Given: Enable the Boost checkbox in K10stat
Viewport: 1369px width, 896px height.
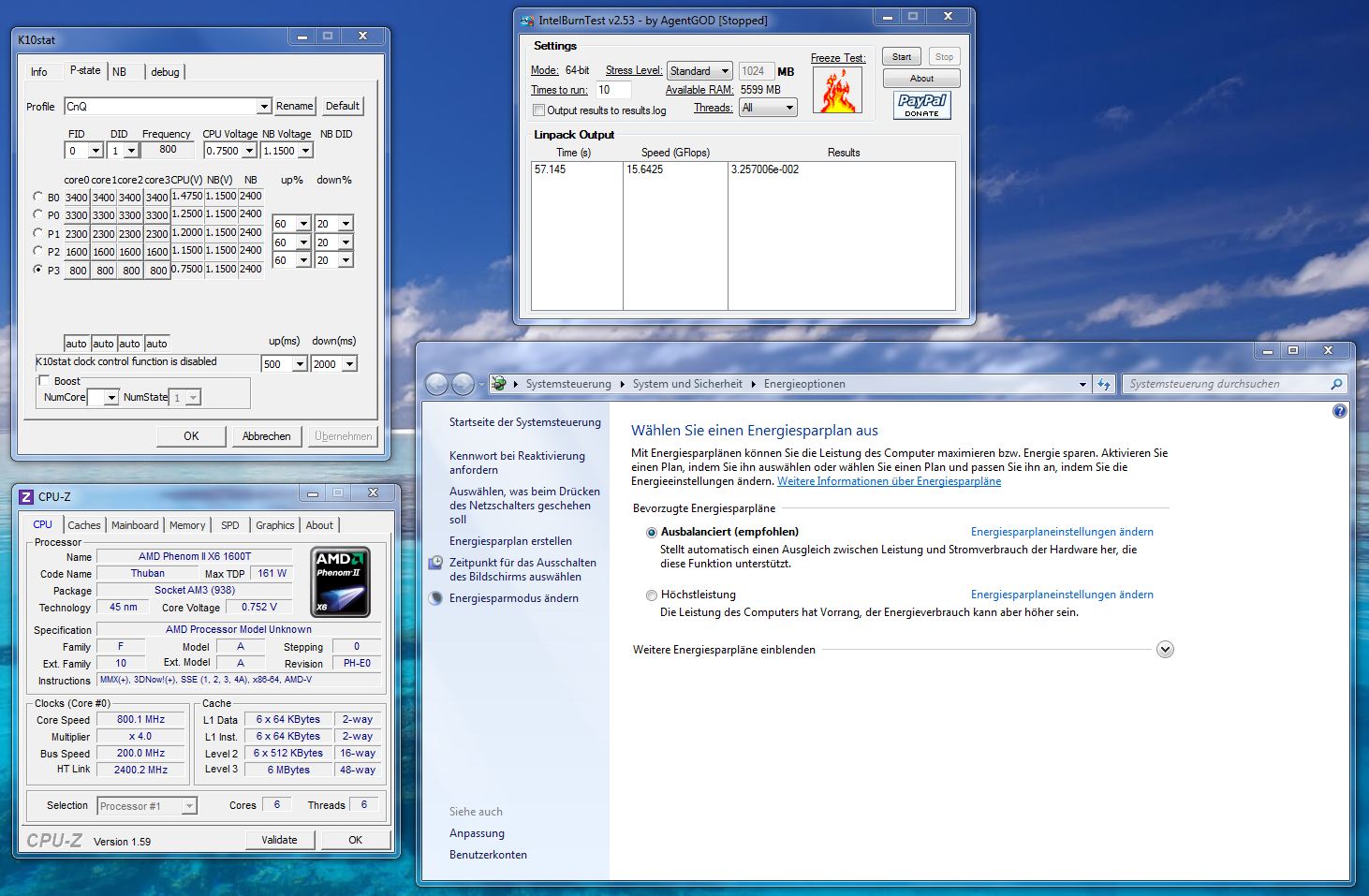Looking at the screenshot, I should tap(43, 381).
